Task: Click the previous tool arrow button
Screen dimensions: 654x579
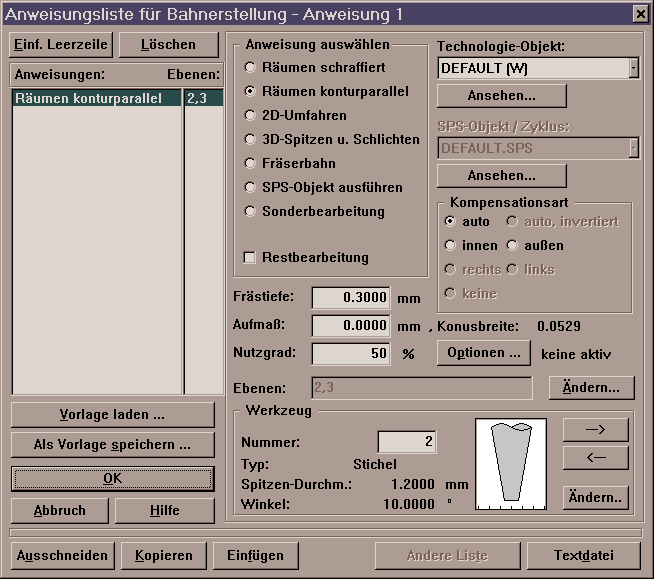Action: [595, 458]
